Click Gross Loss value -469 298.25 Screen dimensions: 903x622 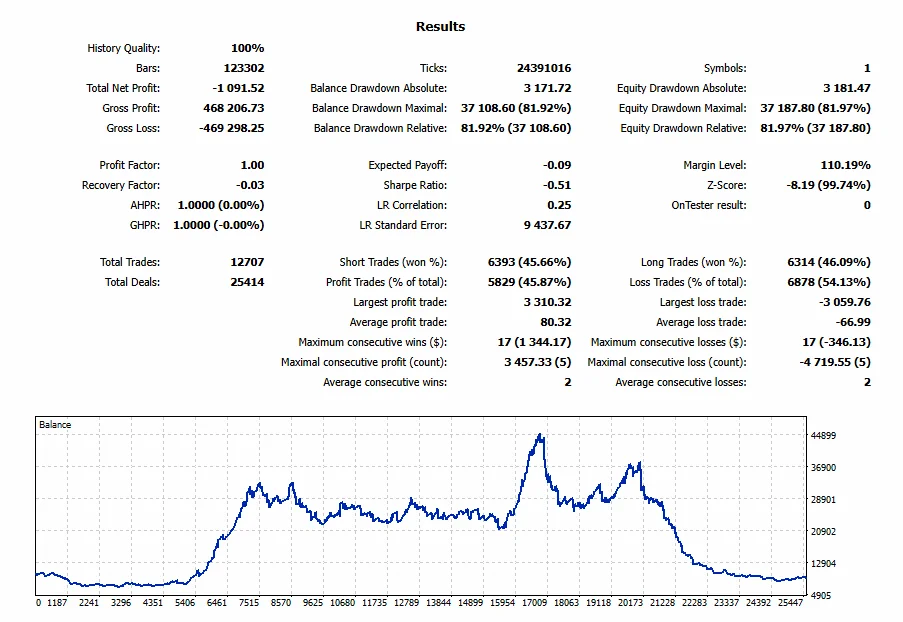232,128
